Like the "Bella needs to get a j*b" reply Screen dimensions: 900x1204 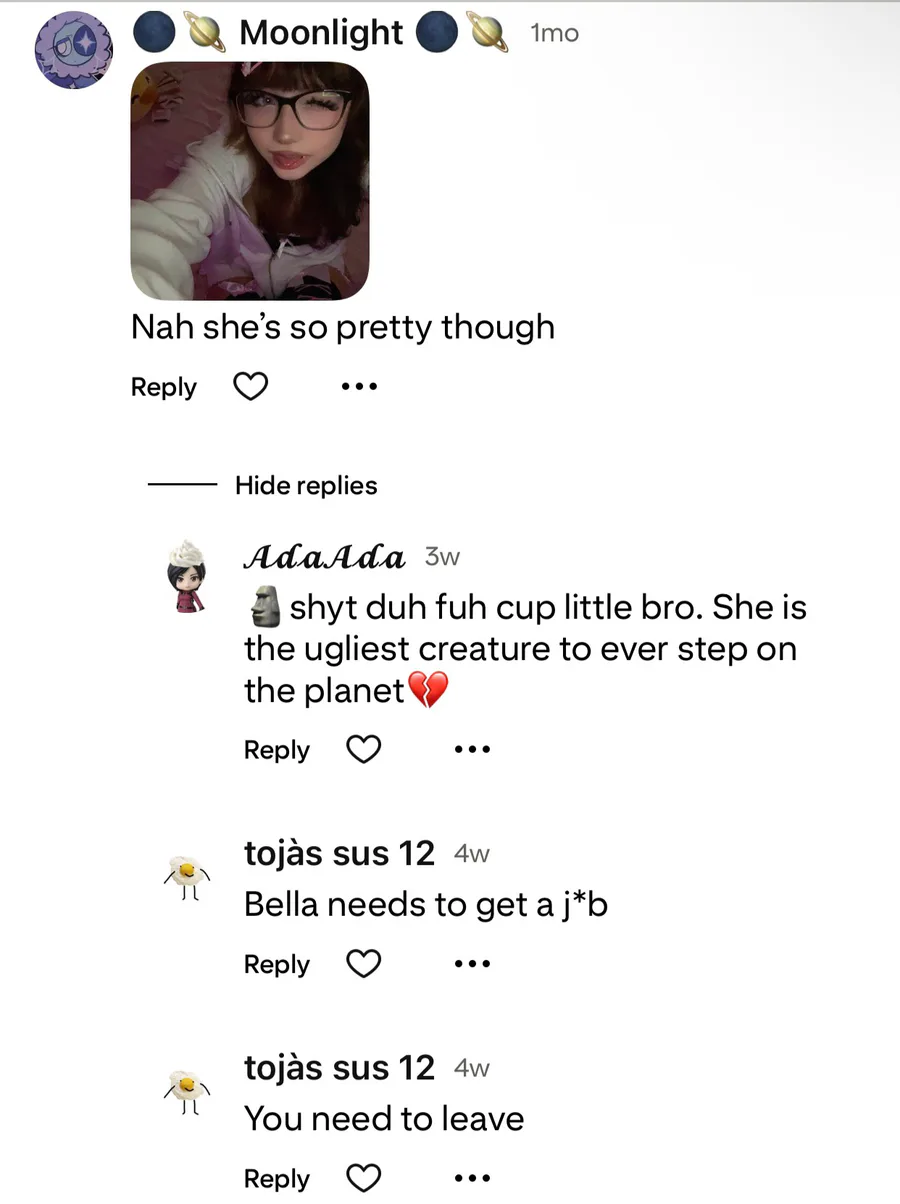tap(363, 964)
